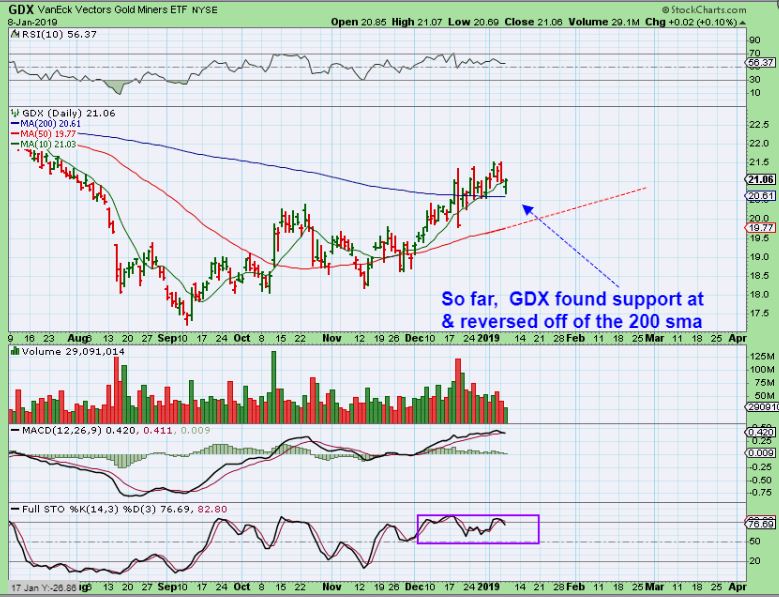Click the red %D value 82.80
The height and width of the screenshot is (597, 779).
(212, 510)
